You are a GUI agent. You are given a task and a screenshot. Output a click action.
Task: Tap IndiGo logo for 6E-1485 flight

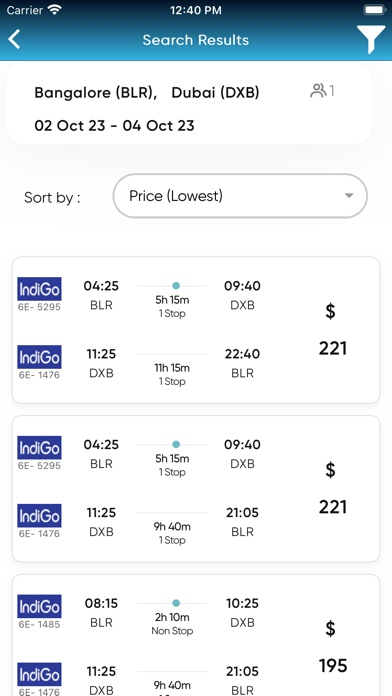click(39, 606)
